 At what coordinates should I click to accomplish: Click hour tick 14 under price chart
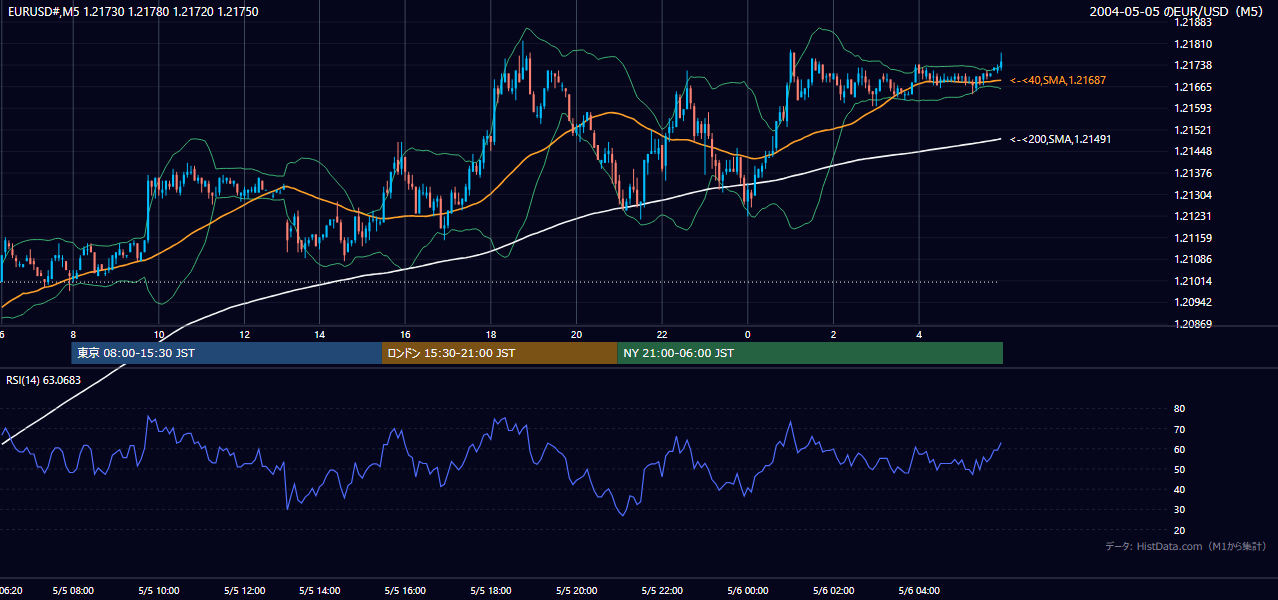coord(320,334)
